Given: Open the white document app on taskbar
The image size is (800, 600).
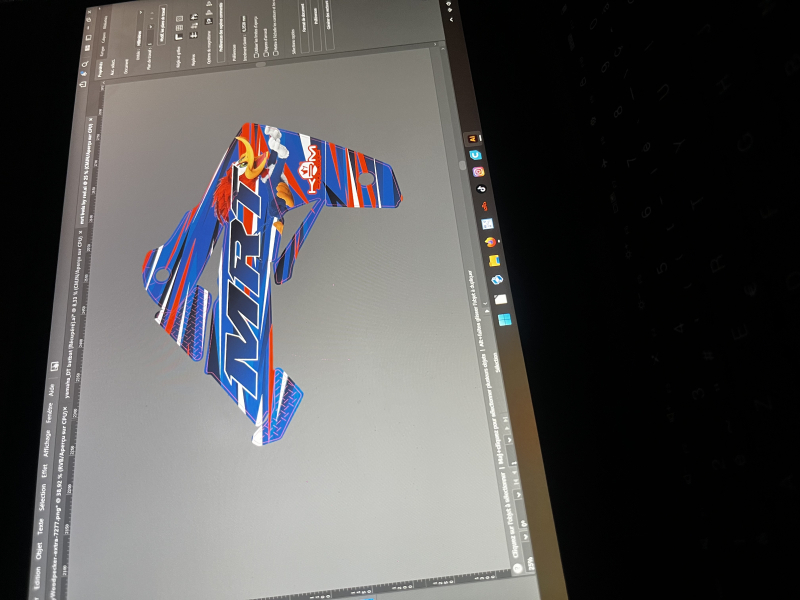Looking at the screenshot, I should [501, 299].
